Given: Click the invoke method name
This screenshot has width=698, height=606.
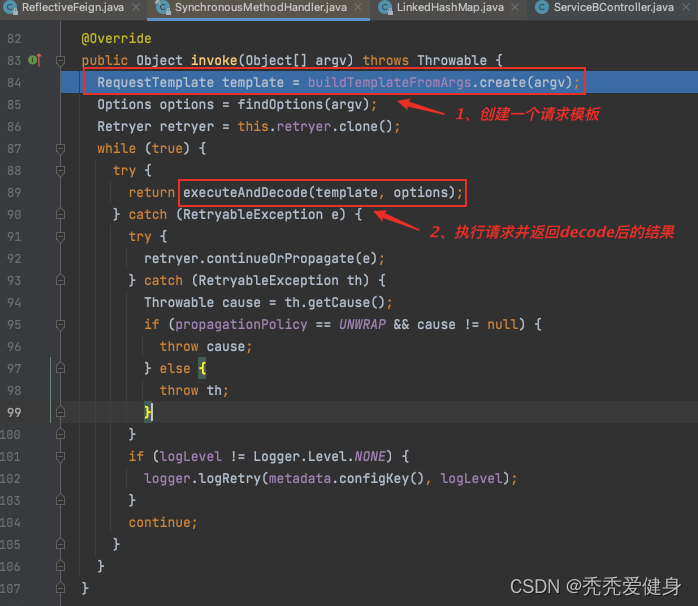Looking at the screenshot, I should [x=214, y=60].
